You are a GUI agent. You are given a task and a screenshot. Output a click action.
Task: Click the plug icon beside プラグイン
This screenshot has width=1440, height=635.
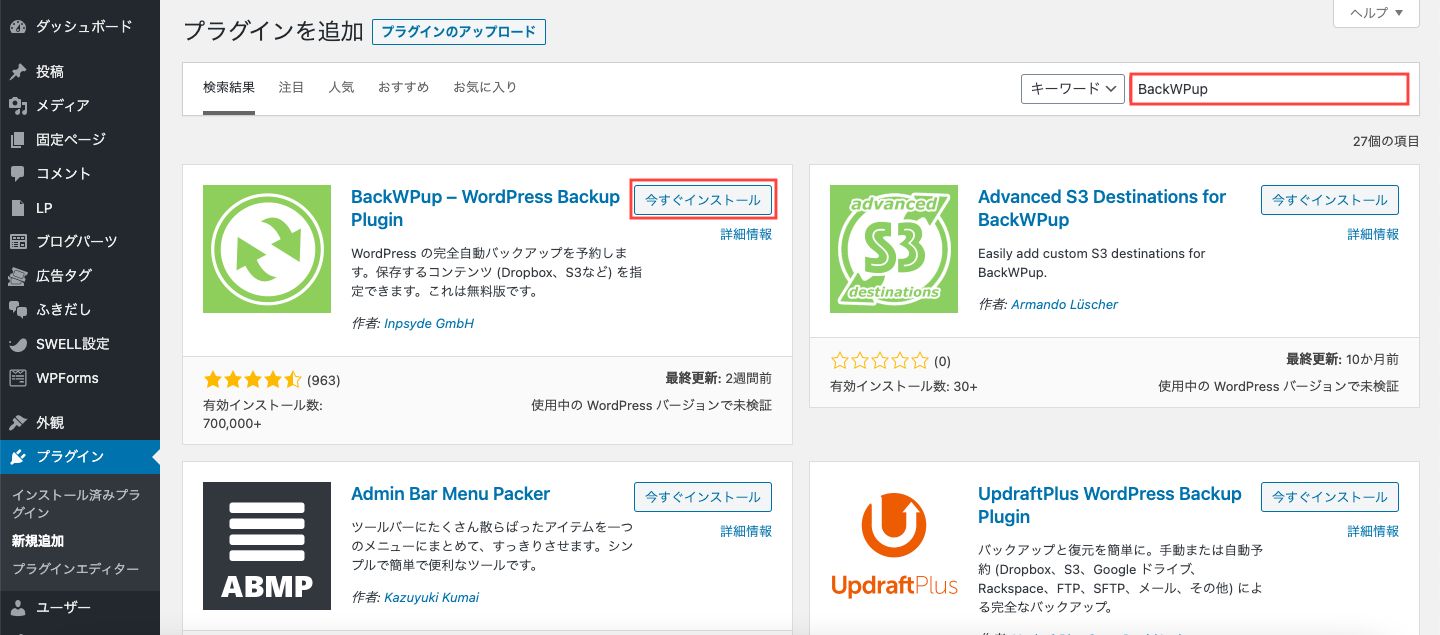click(17, 457)
